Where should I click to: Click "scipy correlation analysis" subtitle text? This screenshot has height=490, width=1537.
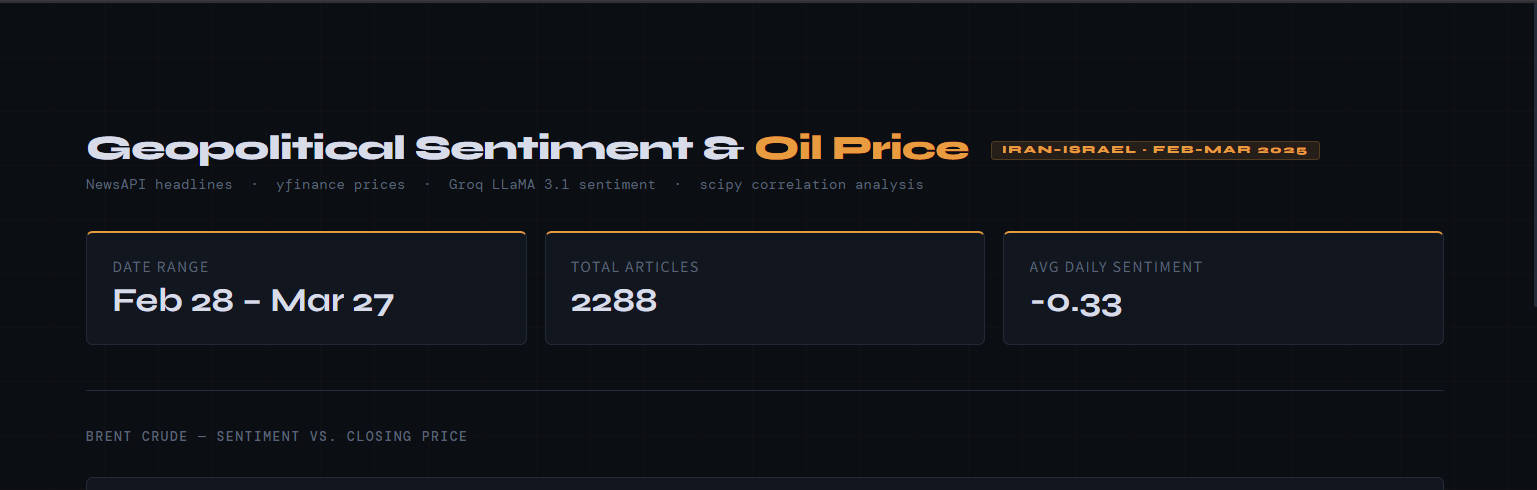[811, 185]
